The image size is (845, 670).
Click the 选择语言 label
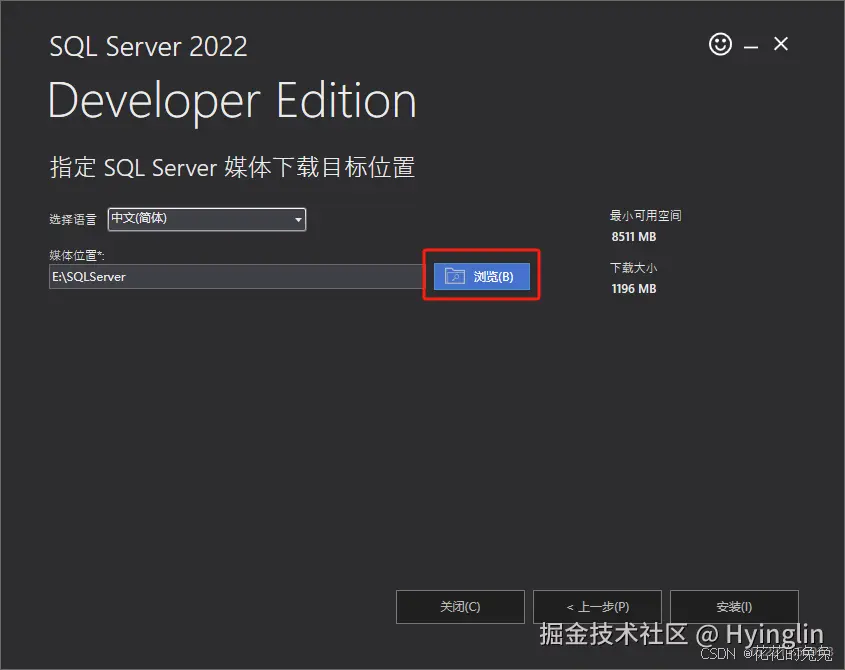tap(73, 219)
